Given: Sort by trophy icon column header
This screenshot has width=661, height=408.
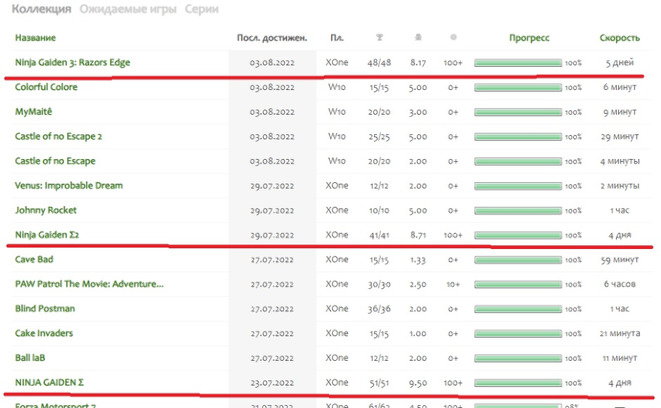Looking at the screenshot, I should coord(379,38).
